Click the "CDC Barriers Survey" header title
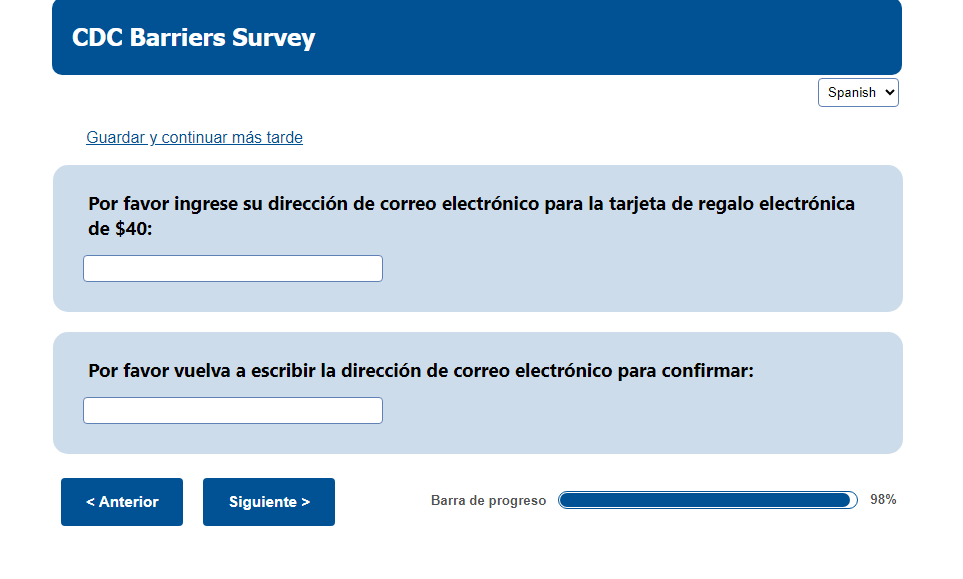The height and width of the screenshot is (579, 963). pos(193,38)
